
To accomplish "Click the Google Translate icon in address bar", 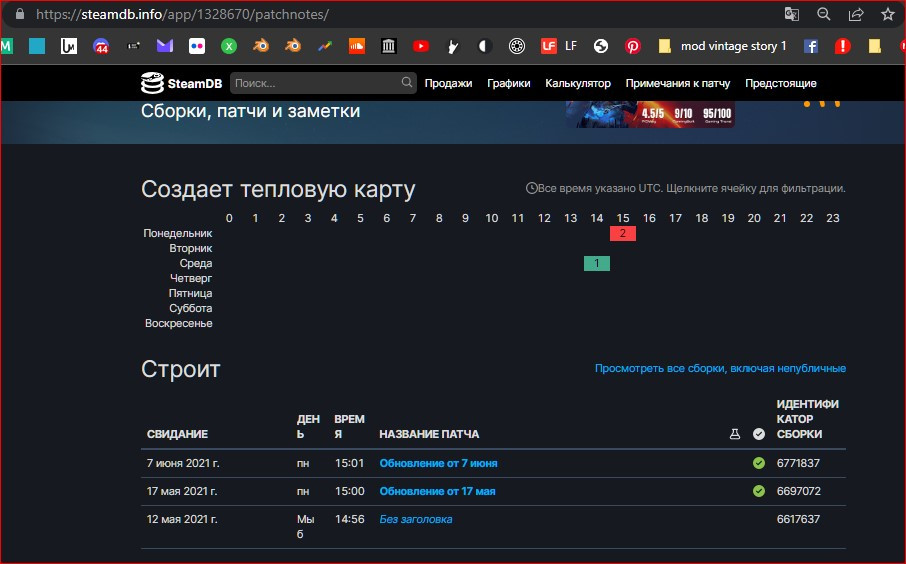I will (791, 15).
